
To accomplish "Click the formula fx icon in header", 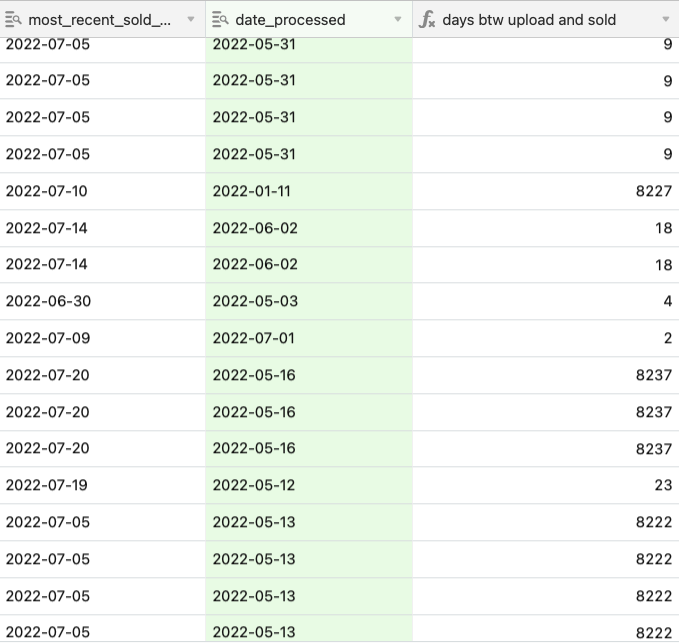I will click(x=427, y=19).
